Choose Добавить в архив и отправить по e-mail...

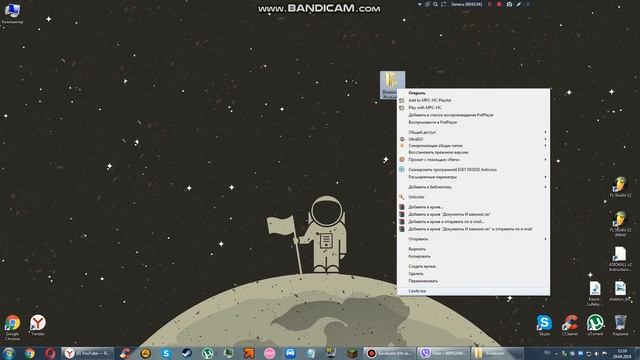click(473, 222)
